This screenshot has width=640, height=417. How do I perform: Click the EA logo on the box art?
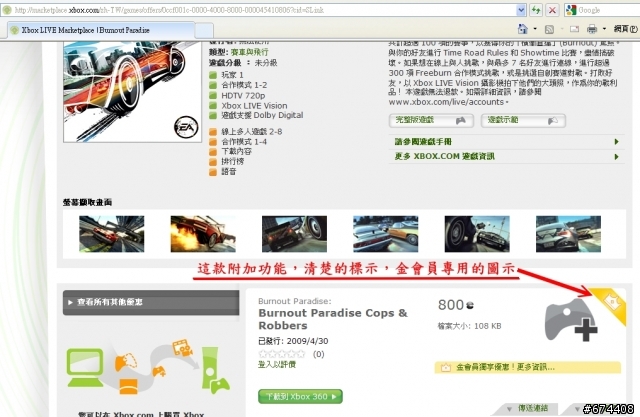186,127
